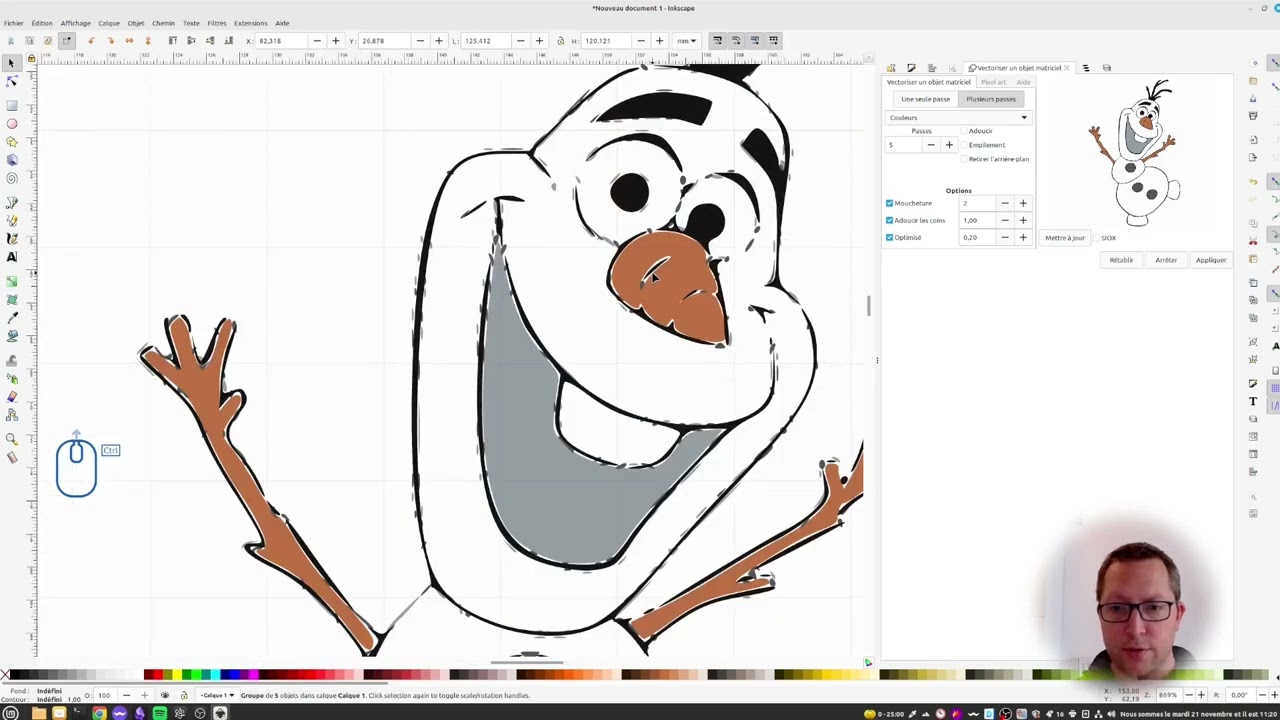Select the Rectangle tool
This screenshot has height=720, width=1280.
[x=12, y=105]
